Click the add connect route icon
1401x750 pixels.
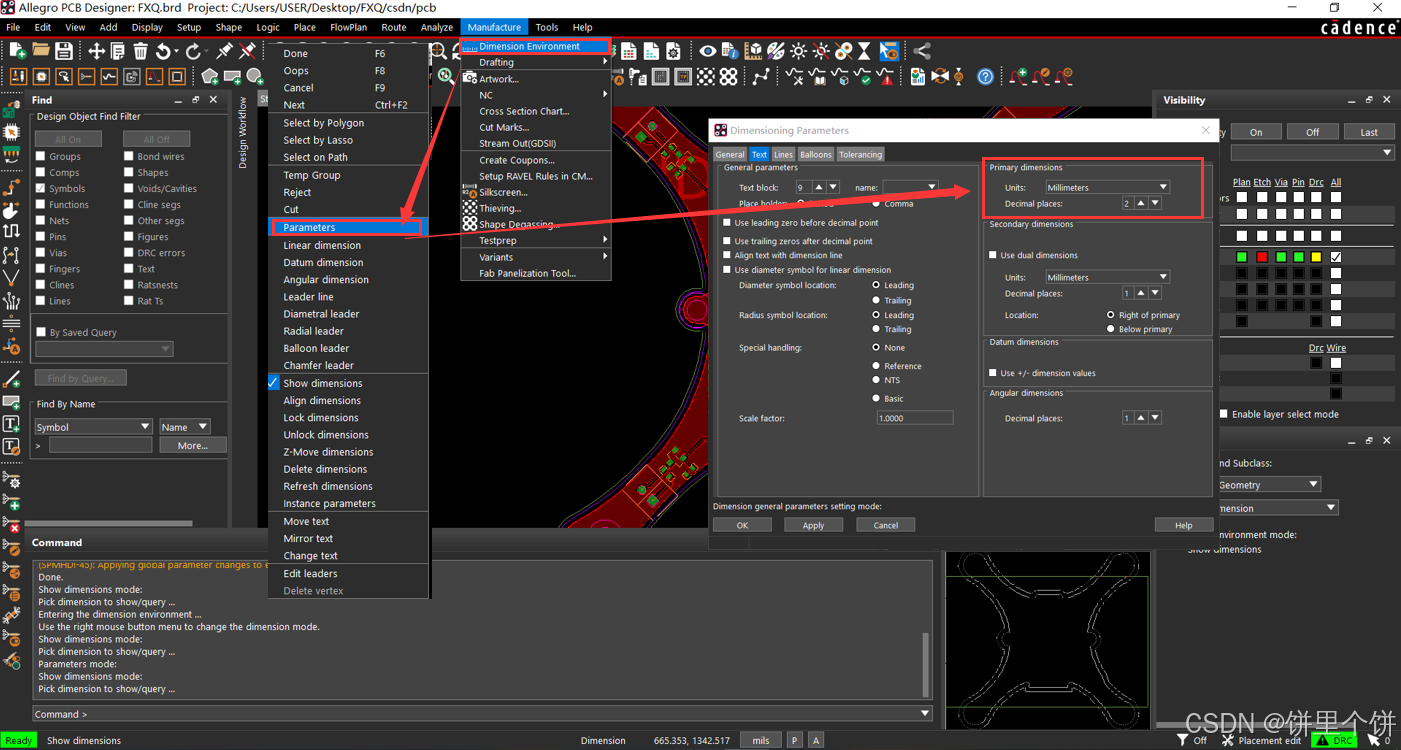[x=11, y=187]
